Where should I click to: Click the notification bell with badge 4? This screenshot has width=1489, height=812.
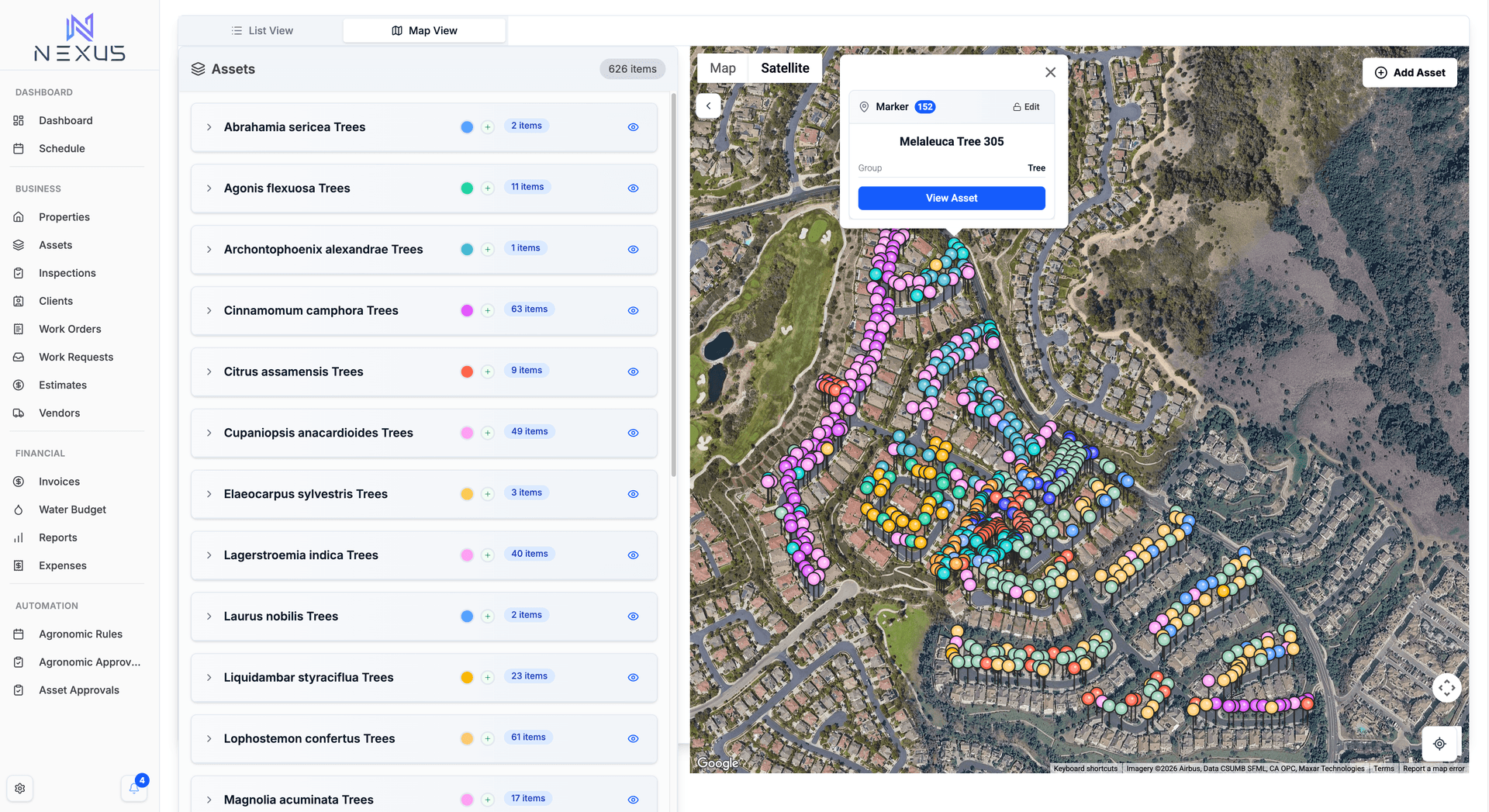133,787
